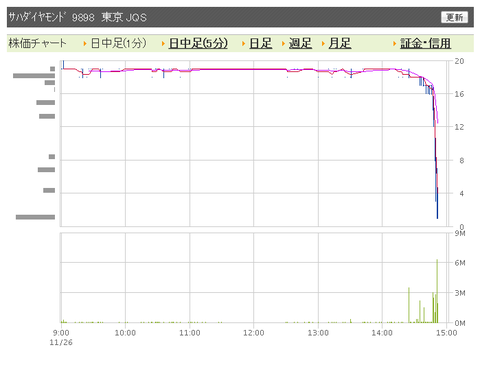This screenshot has width=480, height=367.
Task: Open the 日中足(5分) chart link
Action: (x=198, y=43)
